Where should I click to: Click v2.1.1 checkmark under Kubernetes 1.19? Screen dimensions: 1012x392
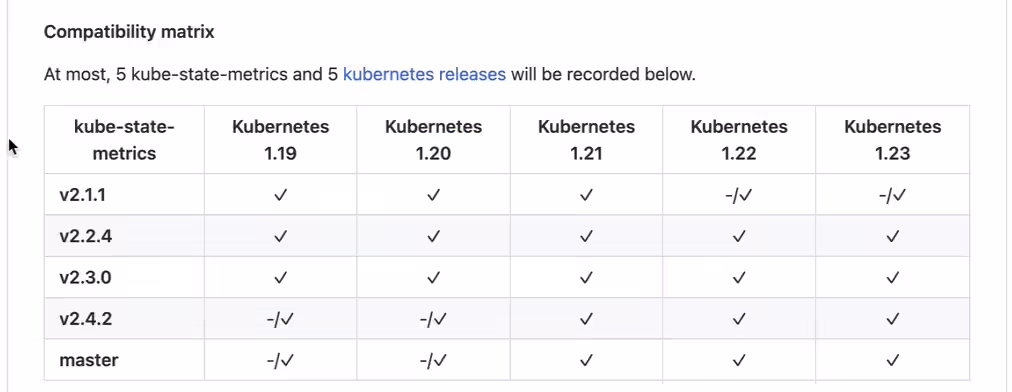280,195
